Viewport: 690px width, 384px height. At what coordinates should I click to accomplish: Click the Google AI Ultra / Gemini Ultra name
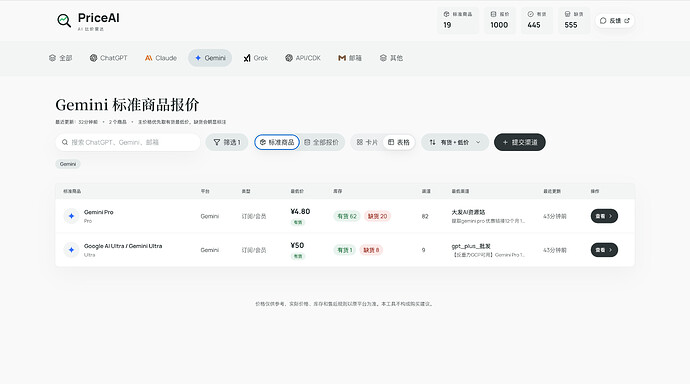coord(123,246)
